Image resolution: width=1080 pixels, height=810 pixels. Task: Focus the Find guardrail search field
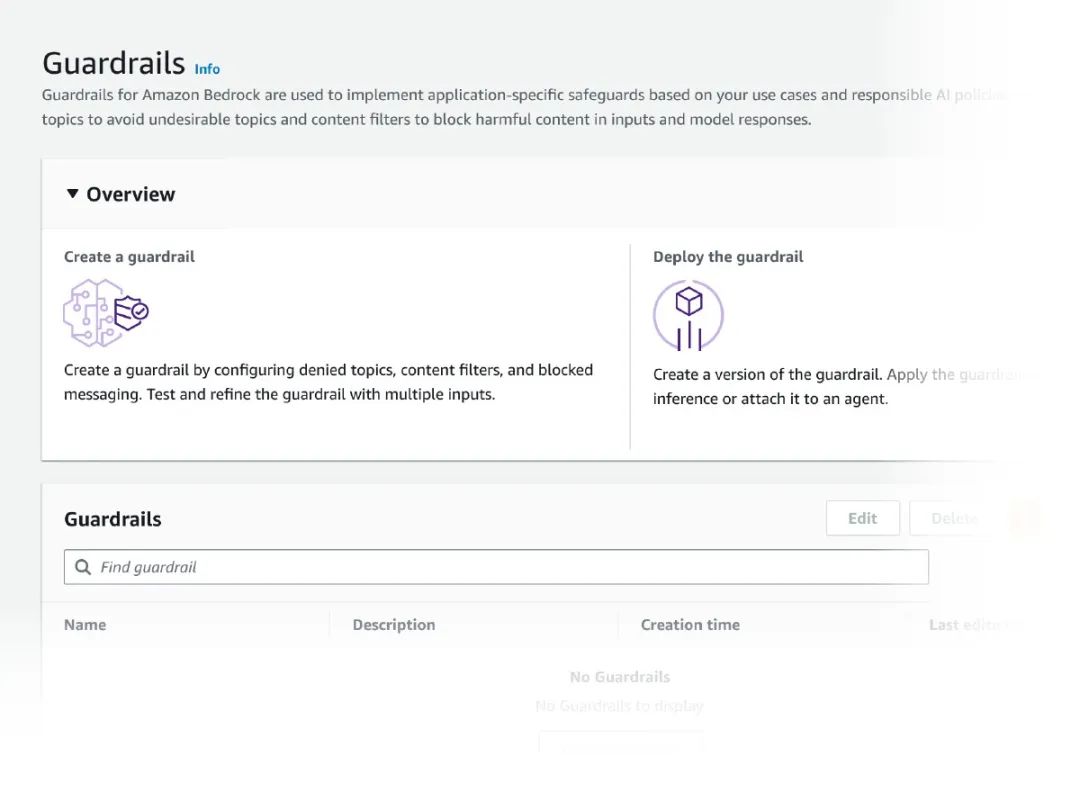500,567
